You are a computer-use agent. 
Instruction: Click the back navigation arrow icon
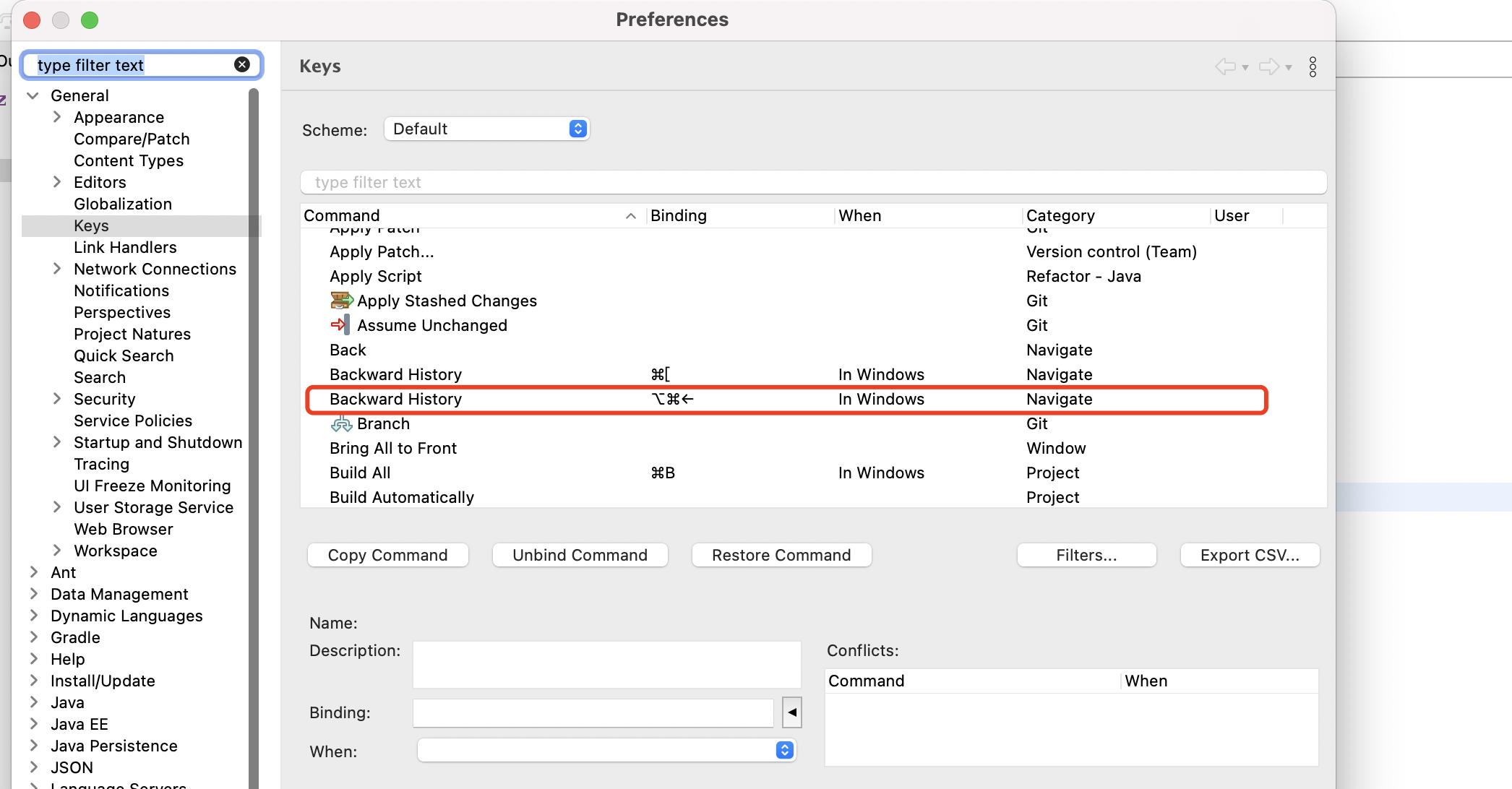(x=1225, y=66)
